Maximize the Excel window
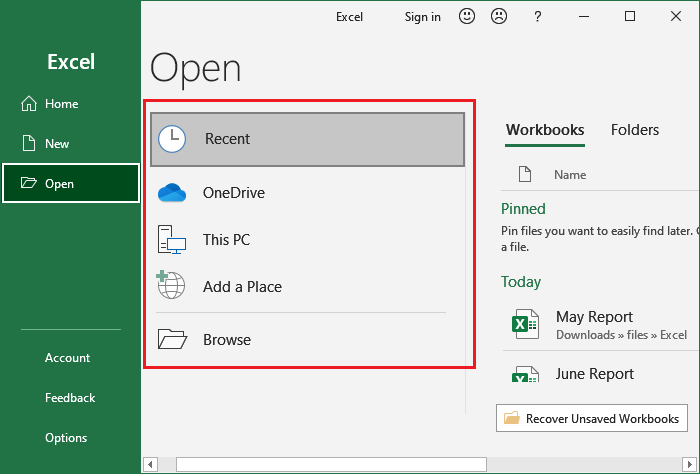The height and width of the screenshot is (474, 700). pos(630,17)
